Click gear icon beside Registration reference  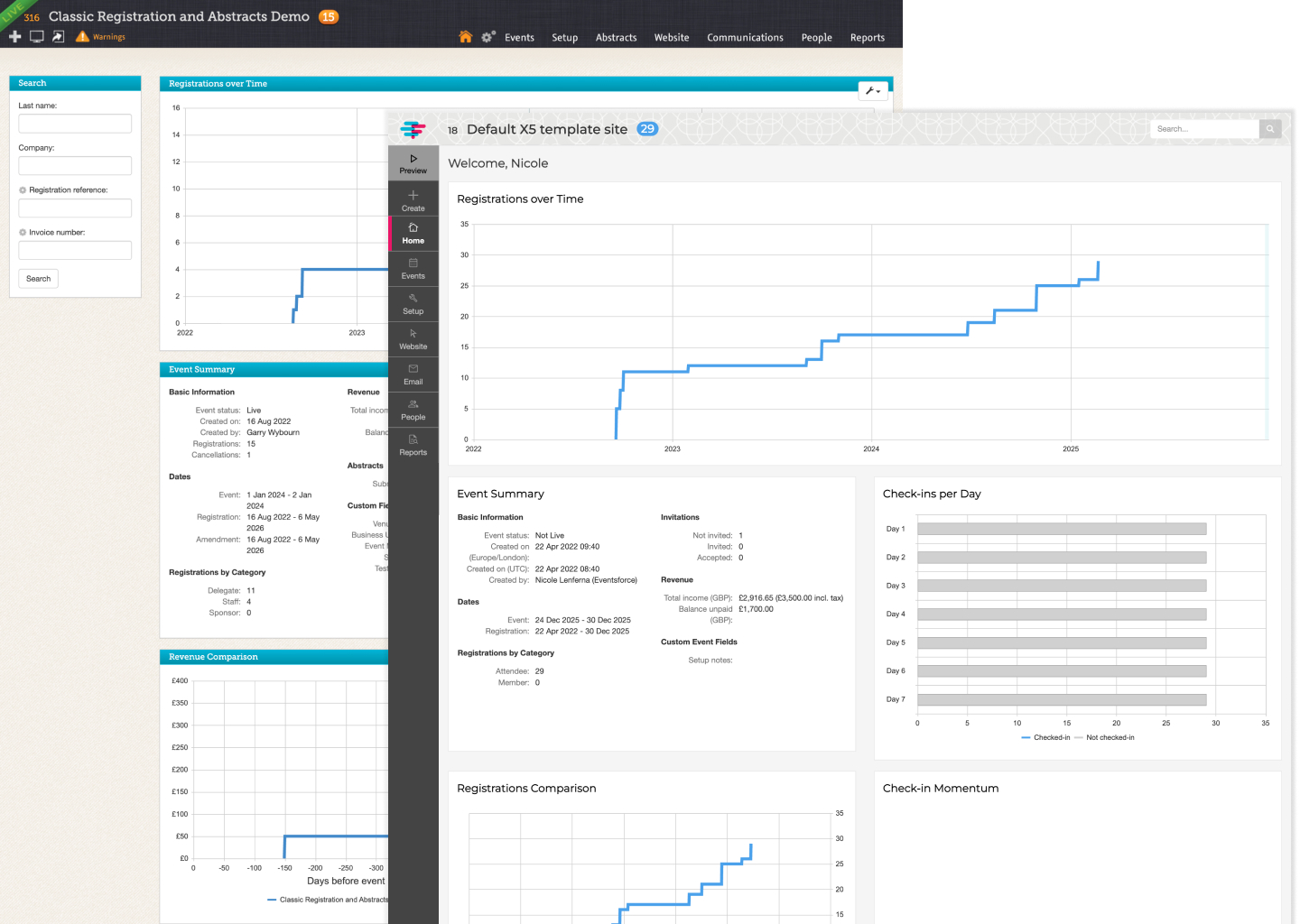click(x=23, y=190)
